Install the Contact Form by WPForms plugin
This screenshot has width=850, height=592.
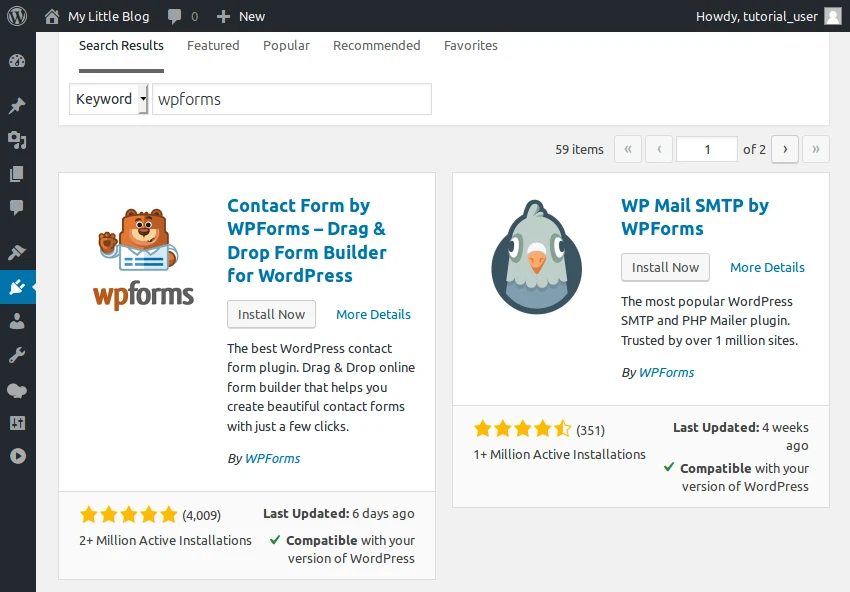click(271, 314)
